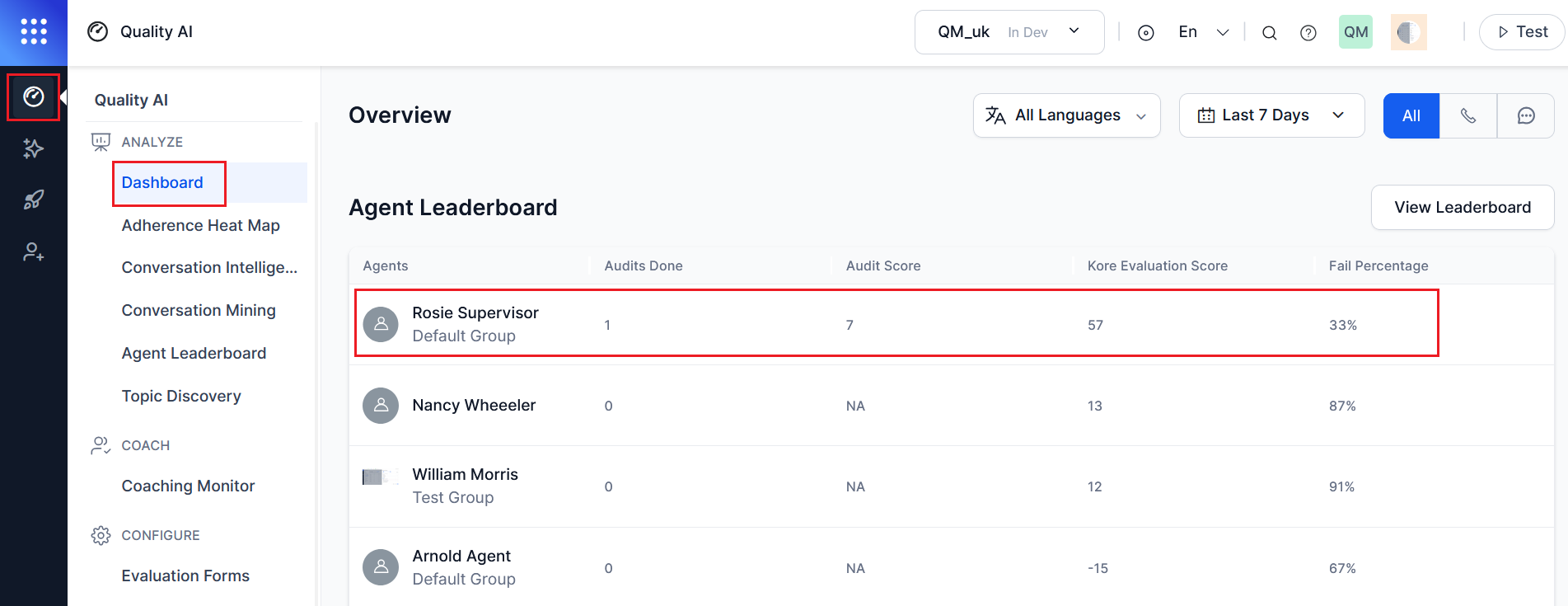Screen dimensions: 1568x606
Task: Toggle the half-circle theme swatch
Action: point(1408,32)
